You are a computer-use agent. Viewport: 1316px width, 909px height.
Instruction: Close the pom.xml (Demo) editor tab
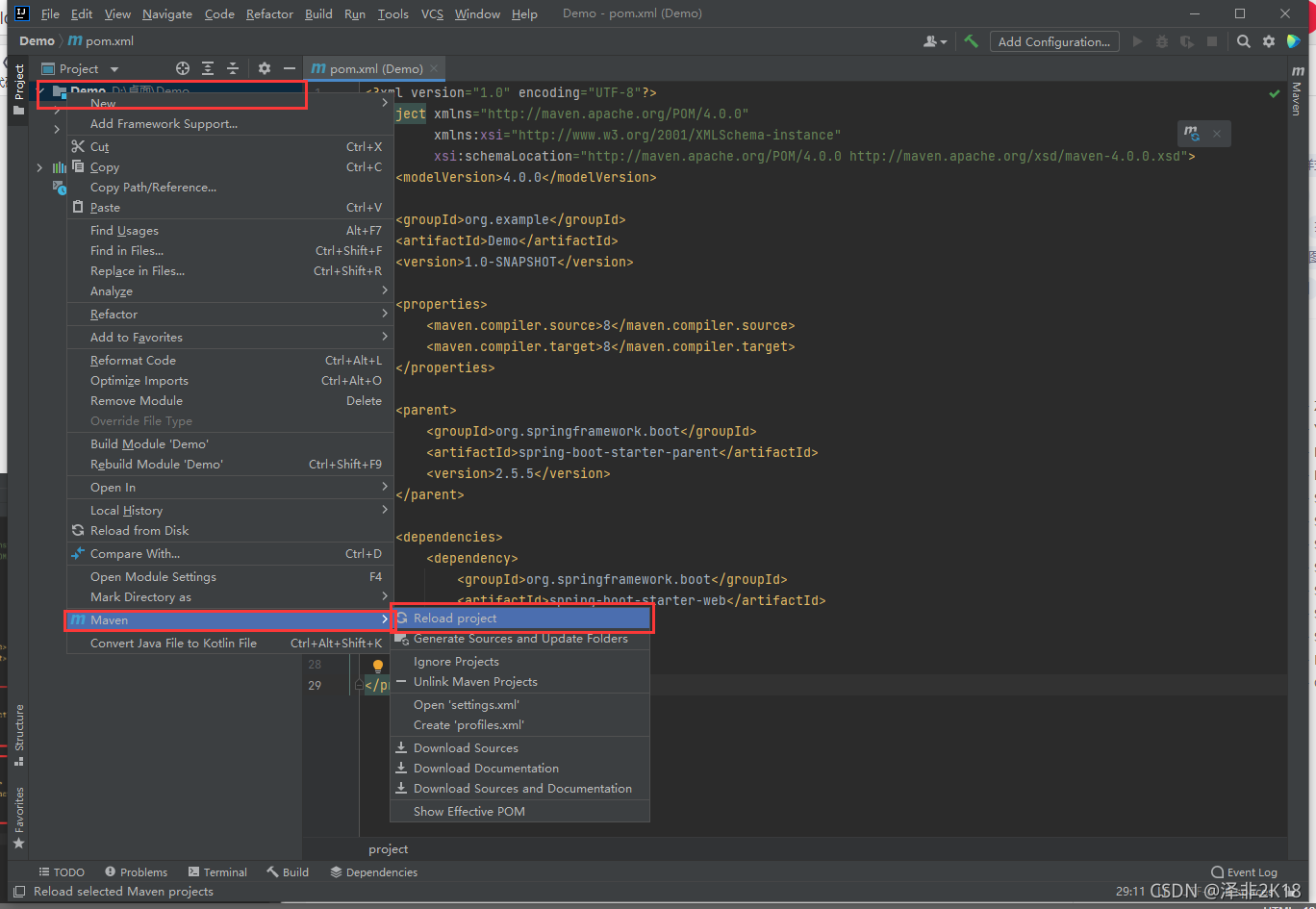(x=434, y=68)
